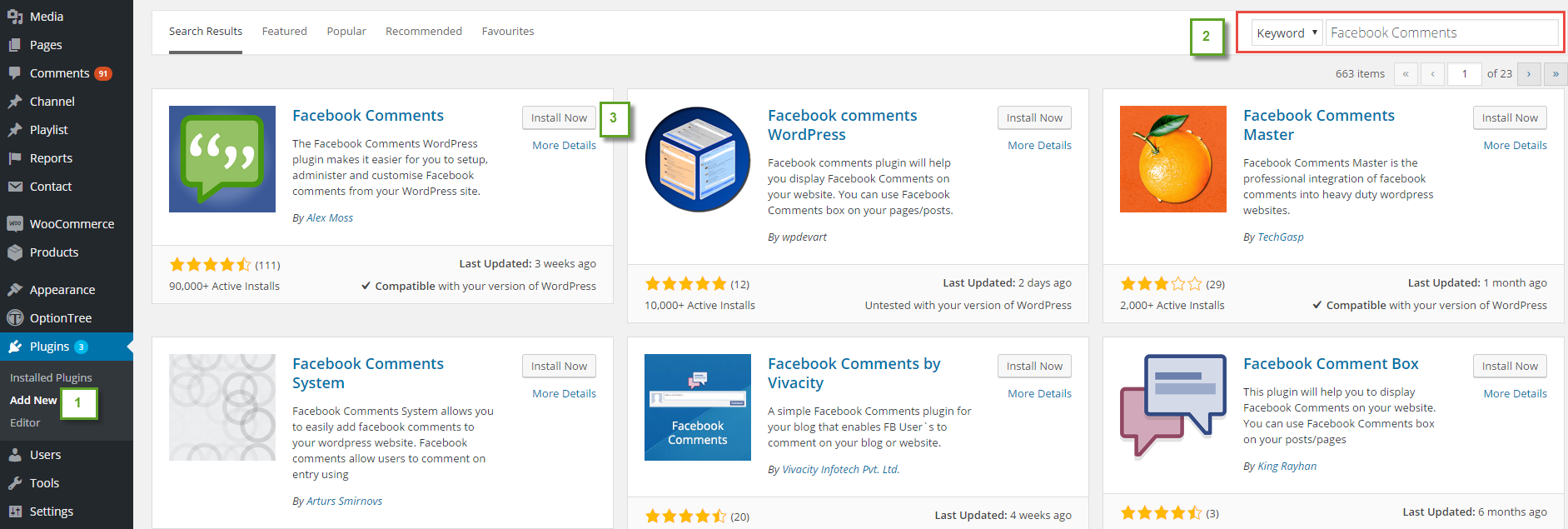Viewport: 1568px width, 529px height.
Task: Open the TechGasp author link
Action: point(1281,237)
